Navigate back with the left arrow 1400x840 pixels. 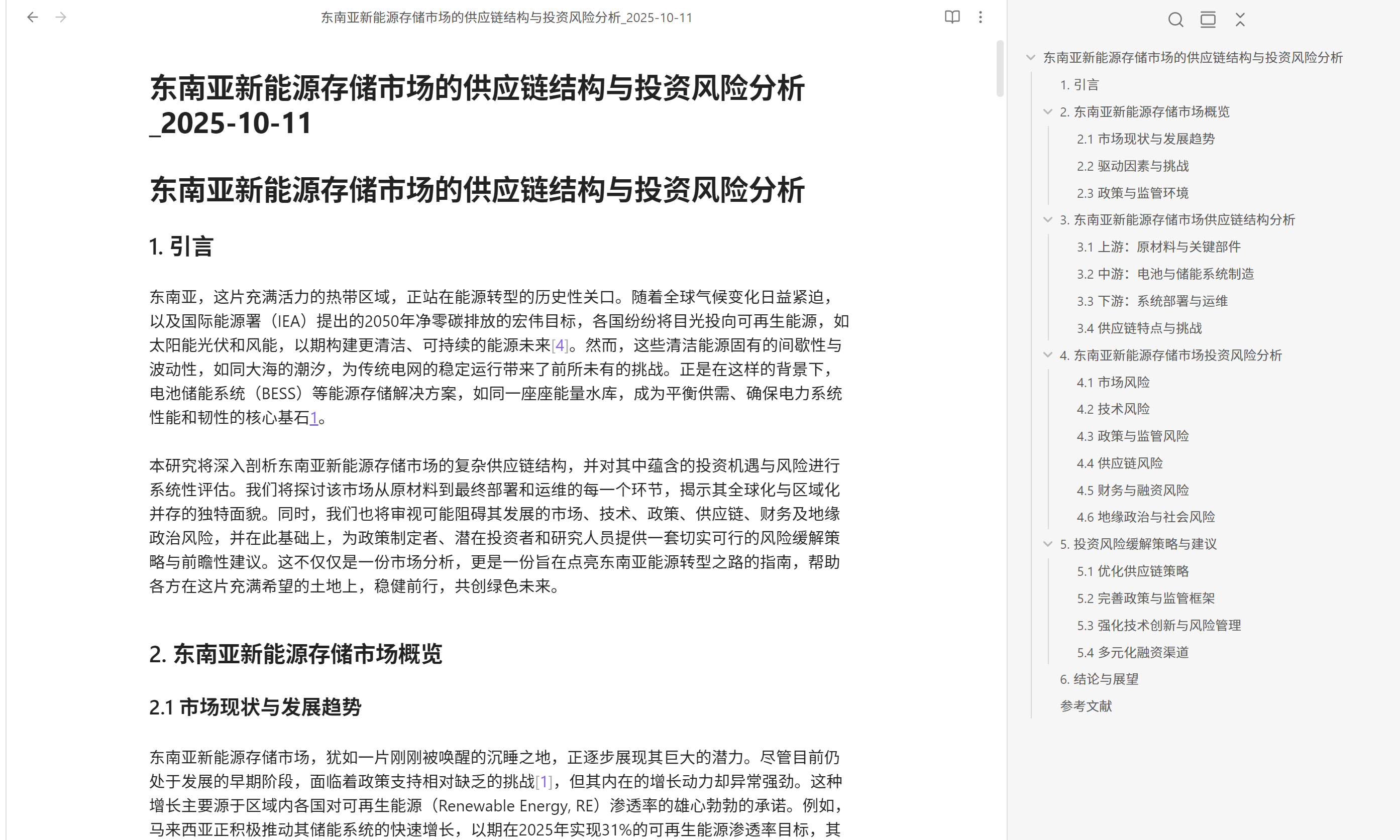pos(32,18)
